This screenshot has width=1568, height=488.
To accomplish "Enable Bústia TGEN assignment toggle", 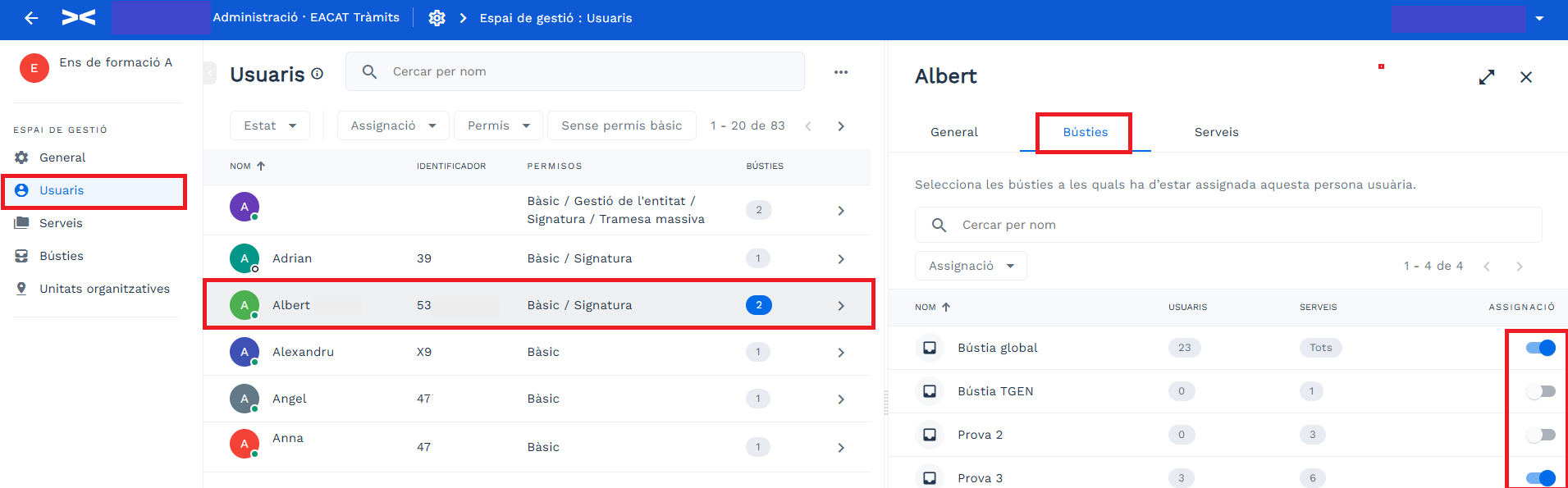I will coord(1541,391).
